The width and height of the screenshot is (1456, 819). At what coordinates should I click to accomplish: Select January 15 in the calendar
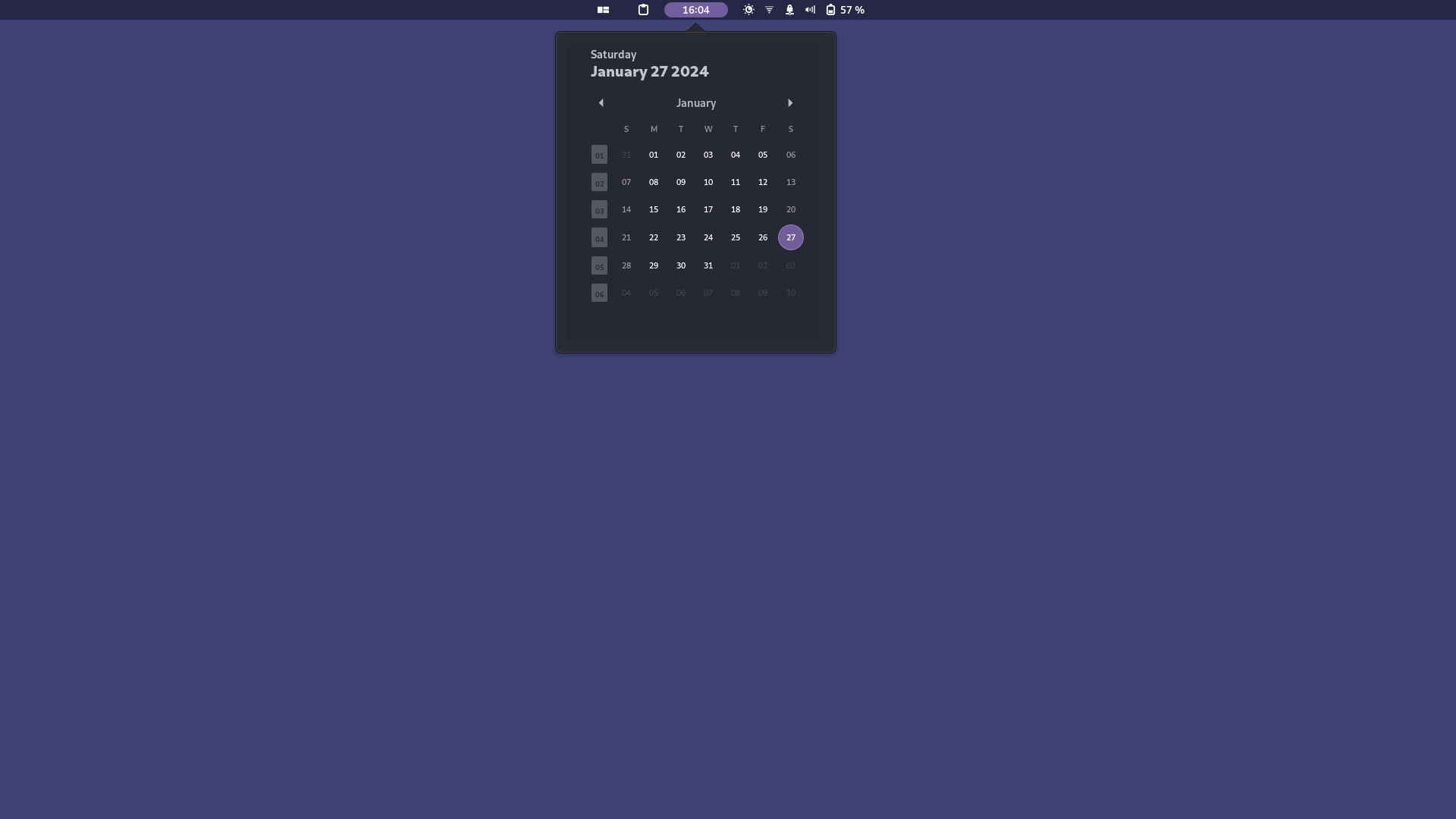(653, 209)
